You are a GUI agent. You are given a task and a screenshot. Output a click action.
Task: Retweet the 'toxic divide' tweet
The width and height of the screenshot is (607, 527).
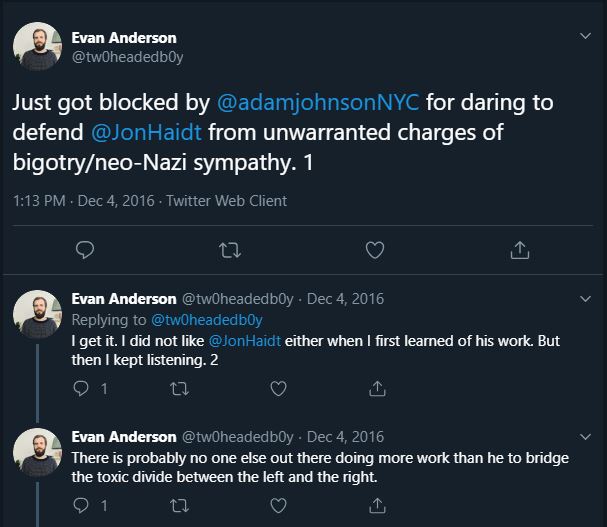[x=180, y=505]
